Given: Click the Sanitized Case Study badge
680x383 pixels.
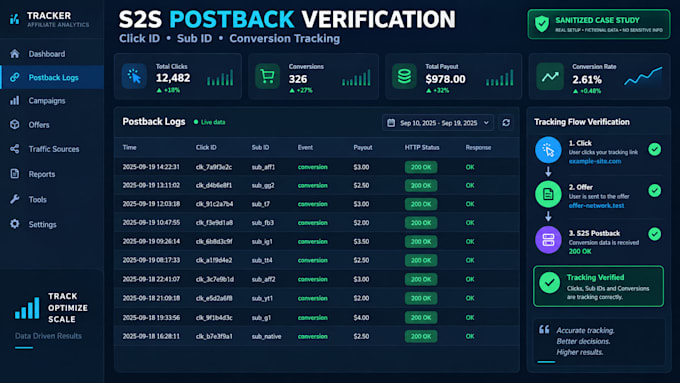Looking at the screenshot, I should [599, 24].
